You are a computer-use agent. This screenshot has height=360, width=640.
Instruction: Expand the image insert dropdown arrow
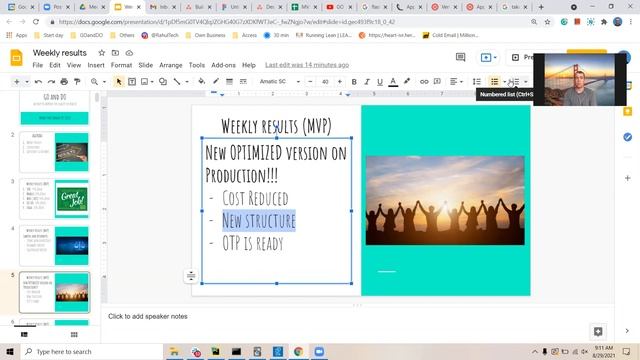point(152,82)
